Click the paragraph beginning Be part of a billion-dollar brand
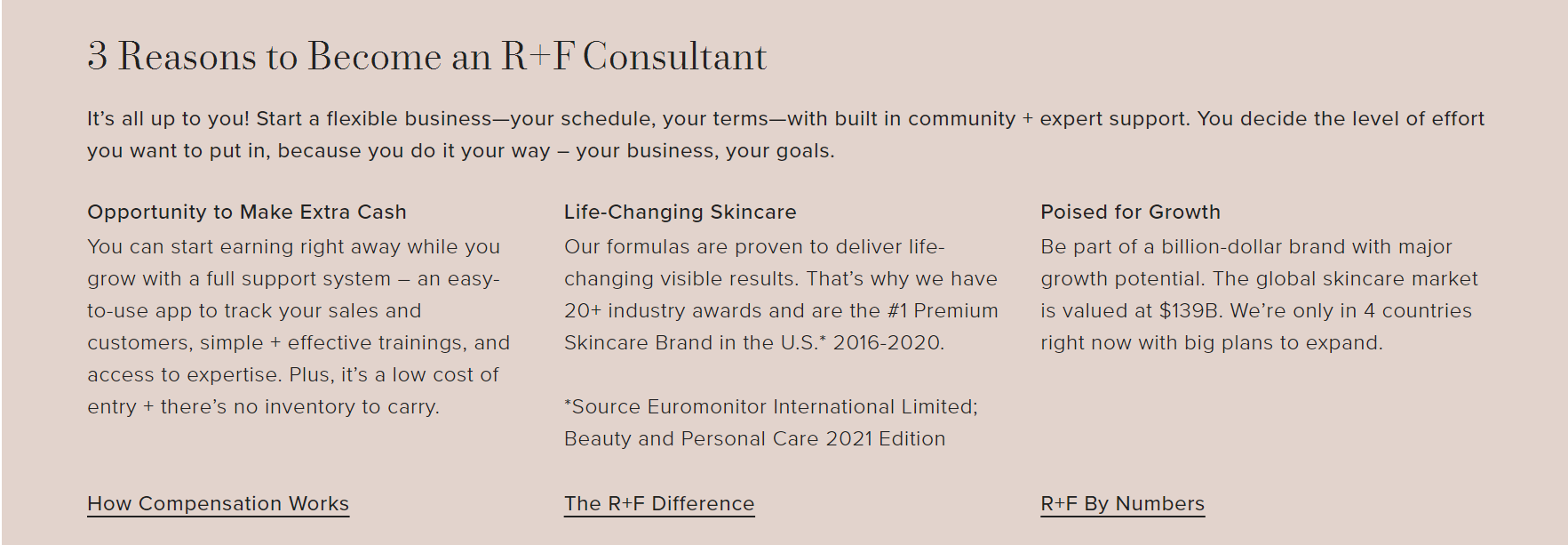1568x545 pixels. (x=1259, y=294)
